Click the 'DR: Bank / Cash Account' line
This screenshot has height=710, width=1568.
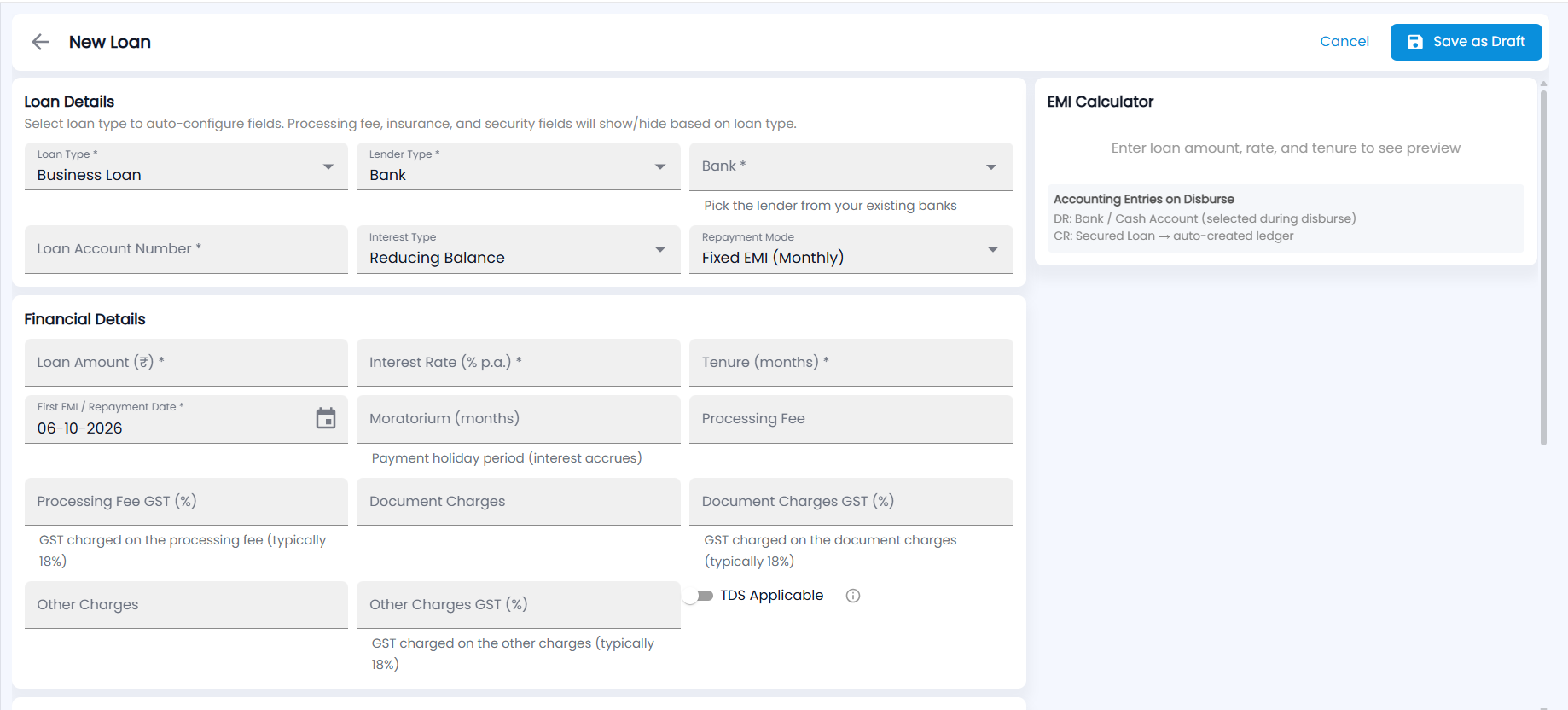1205,218
